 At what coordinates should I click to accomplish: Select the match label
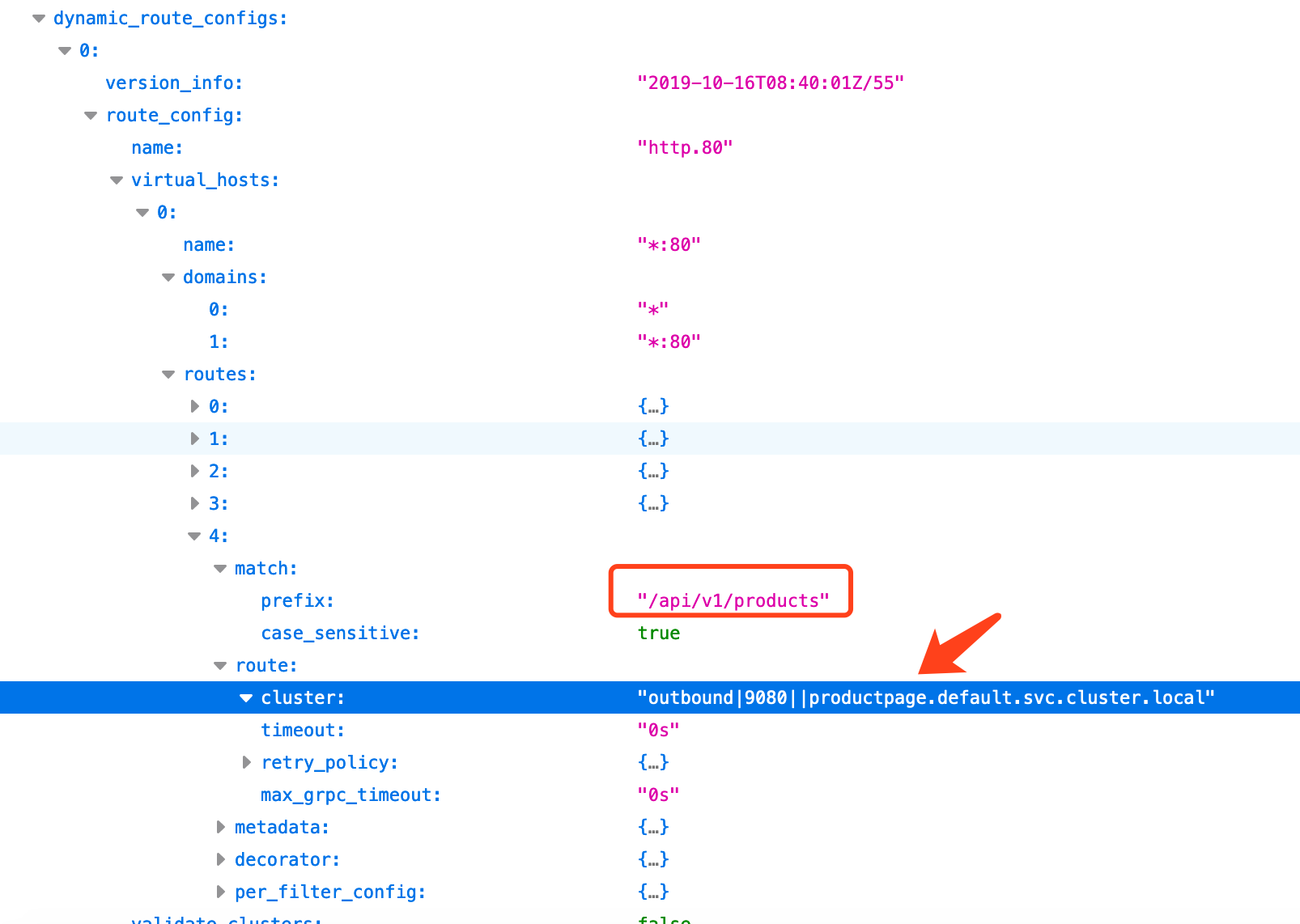tap(266, 569)
